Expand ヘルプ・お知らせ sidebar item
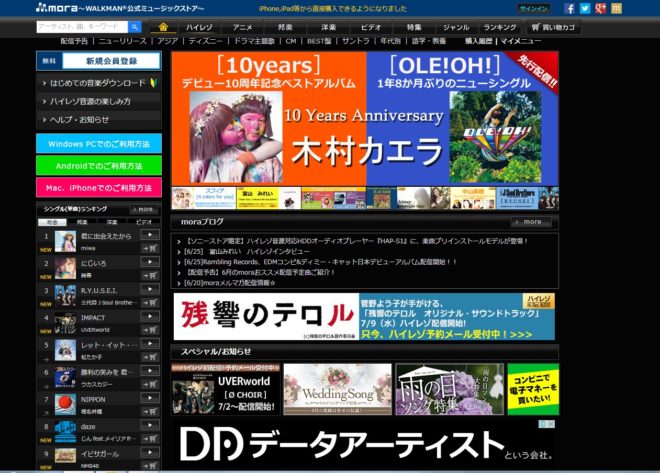 99,120
